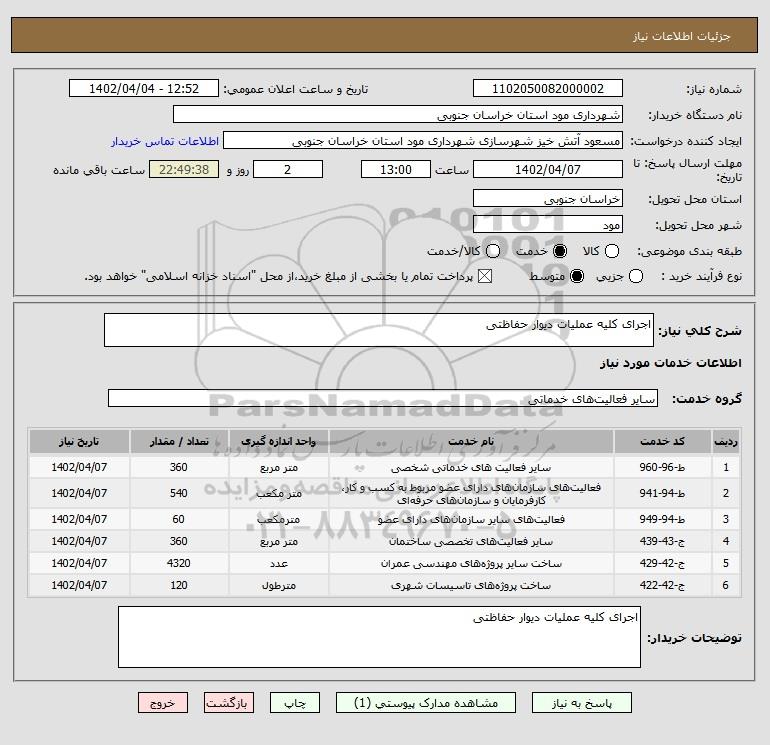Click service code ط-96-960
The width and height of the screenshot is (770, 745).
point(662,467)
